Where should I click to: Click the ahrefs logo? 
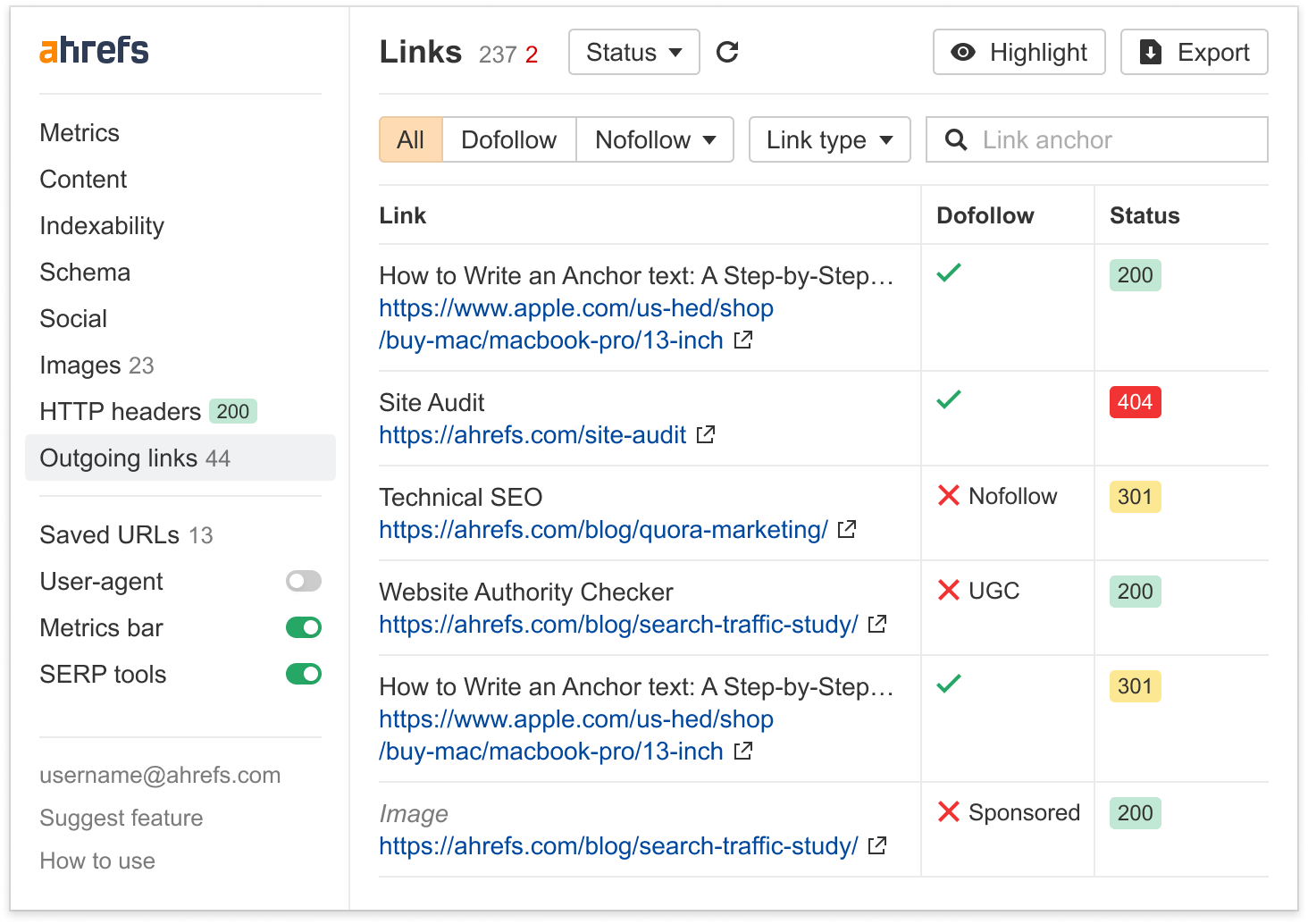[94, 50]
